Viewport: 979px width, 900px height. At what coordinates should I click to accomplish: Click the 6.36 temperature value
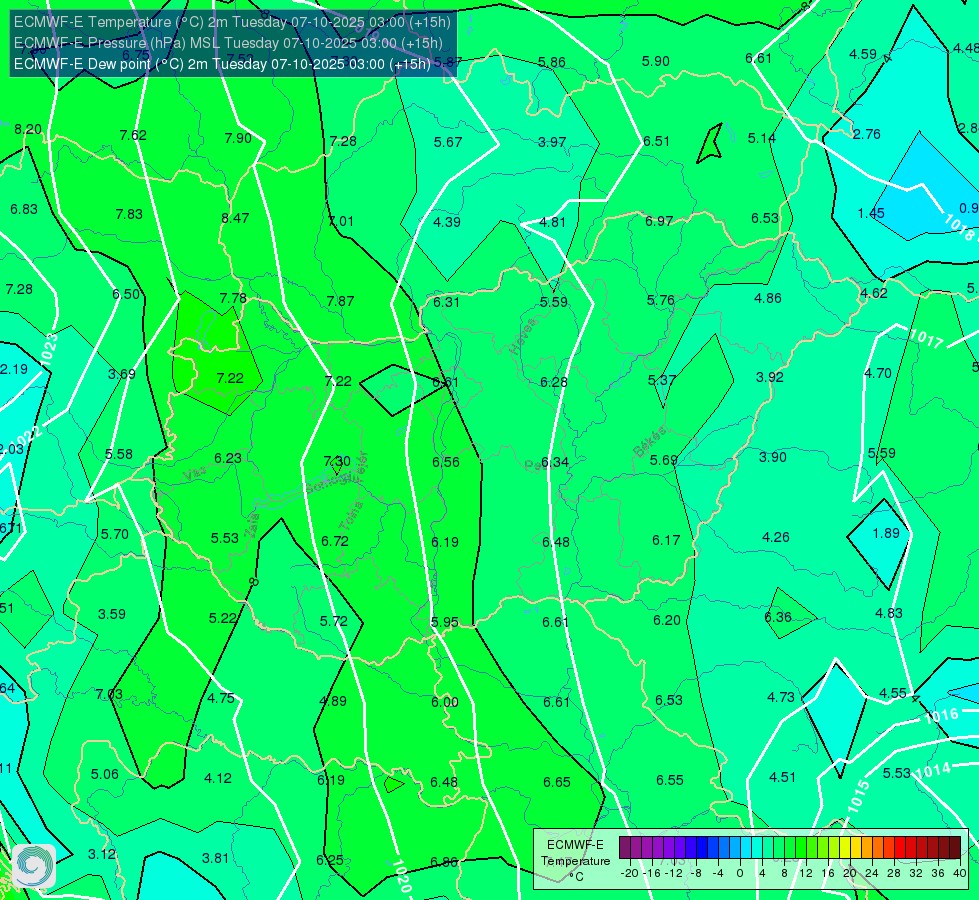coord(778,617)
